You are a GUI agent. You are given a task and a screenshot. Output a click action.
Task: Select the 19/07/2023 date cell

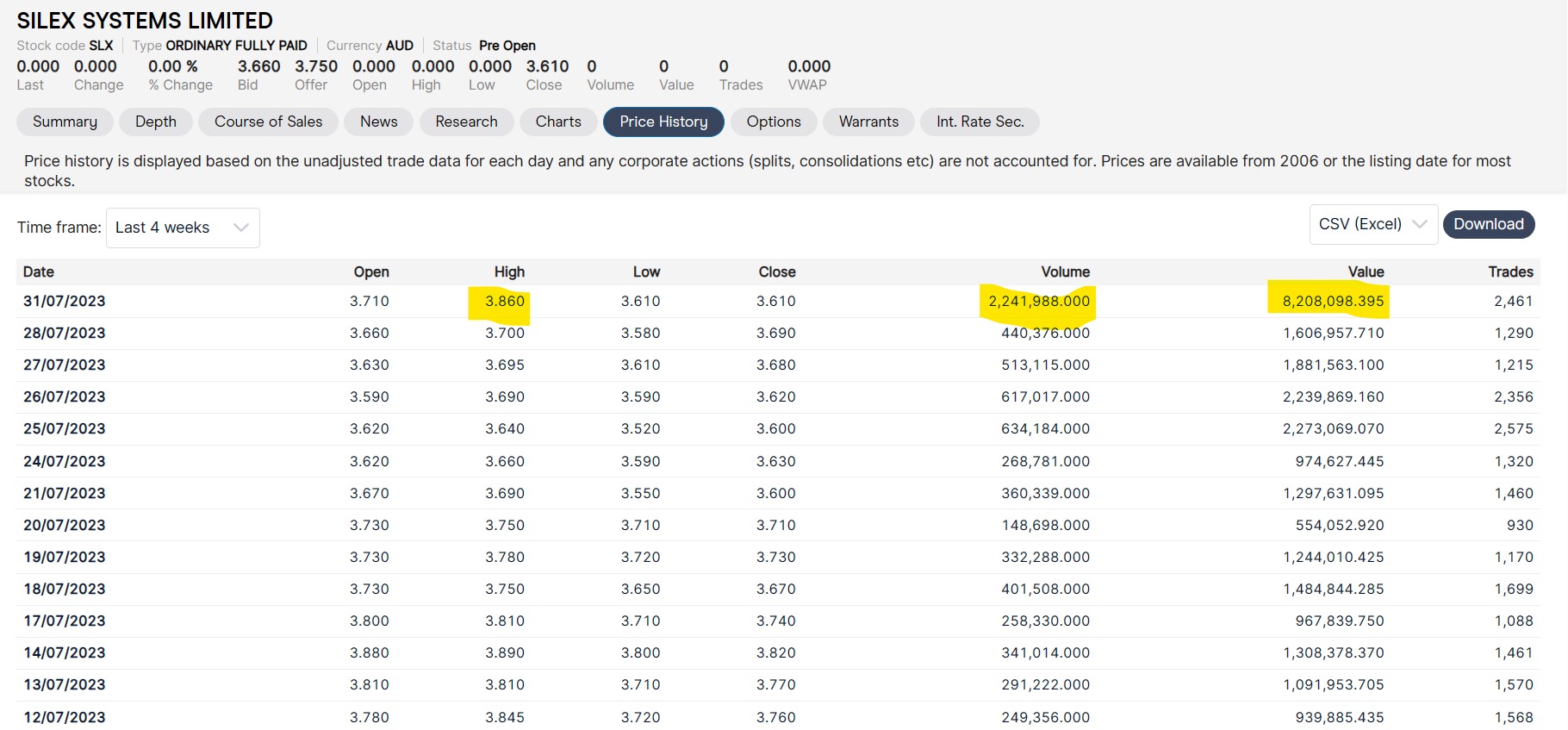(65, 558)
